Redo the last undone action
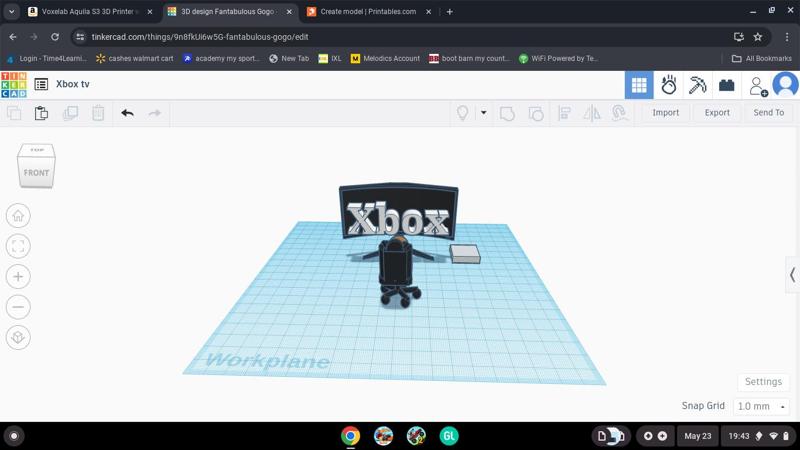This screenshot has width=800, height=450. 155,113
